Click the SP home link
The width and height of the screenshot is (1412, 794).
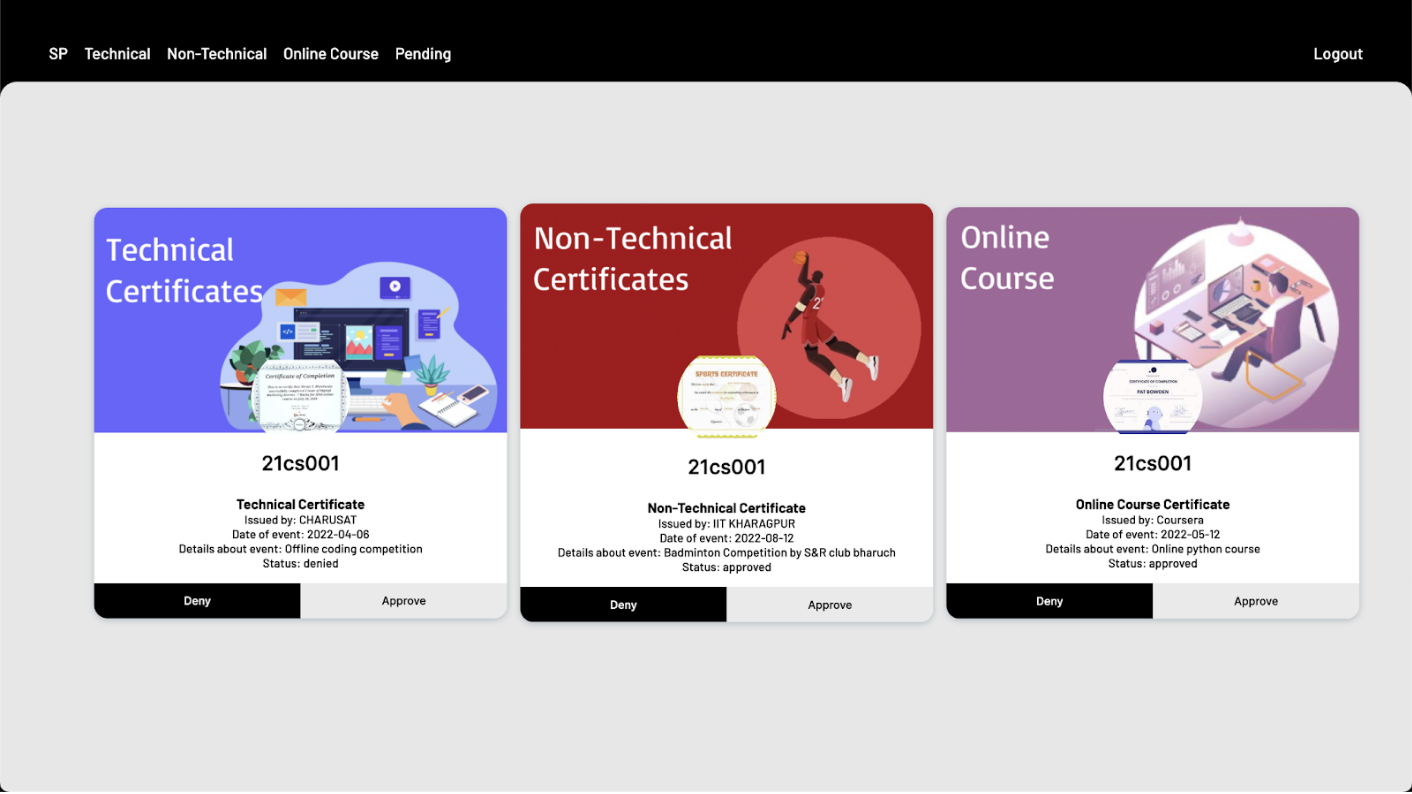point(57,54)
